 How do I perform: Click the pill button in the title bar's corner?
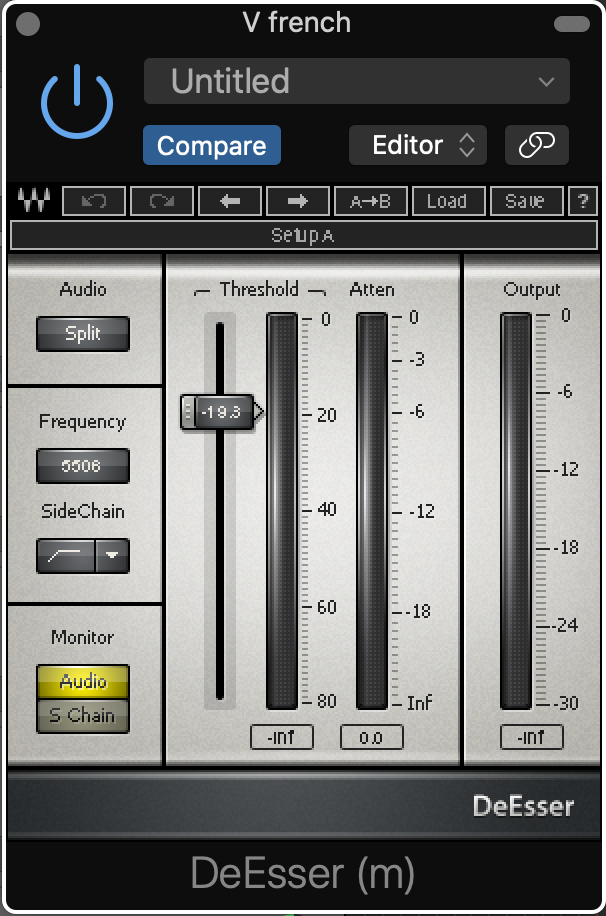pyautogui.click(x=572, y=24)
